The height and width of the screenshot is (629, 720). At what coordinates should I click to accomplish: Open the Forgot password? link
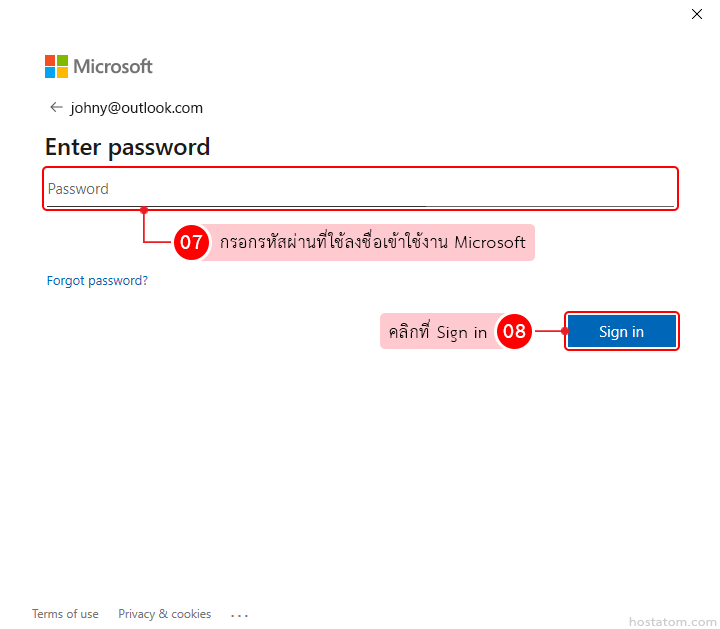coord(97,281)
